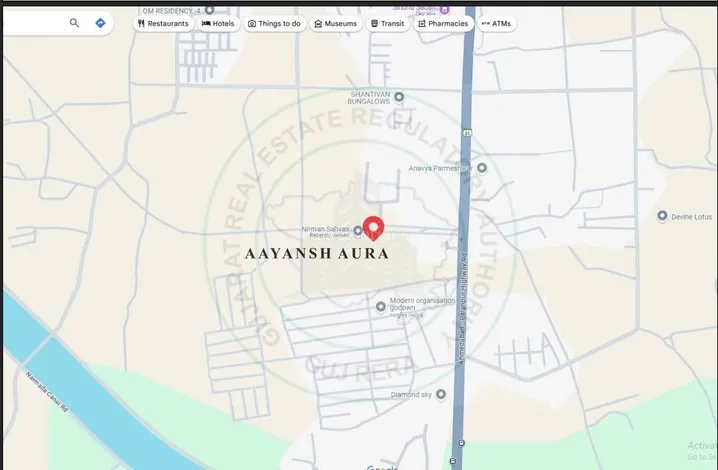Show Transit options chip
This screenshot has height=470, width=718.
tap(388, 23)
